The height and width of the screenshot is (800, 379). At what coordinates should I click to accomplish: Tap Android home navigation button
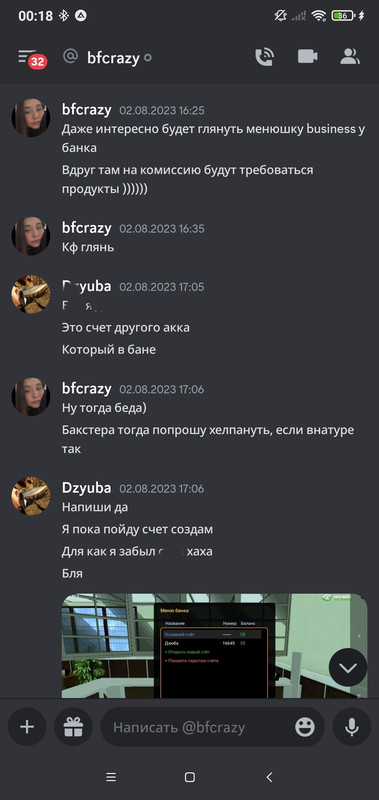pyautogui.click(x=189, y=777)
